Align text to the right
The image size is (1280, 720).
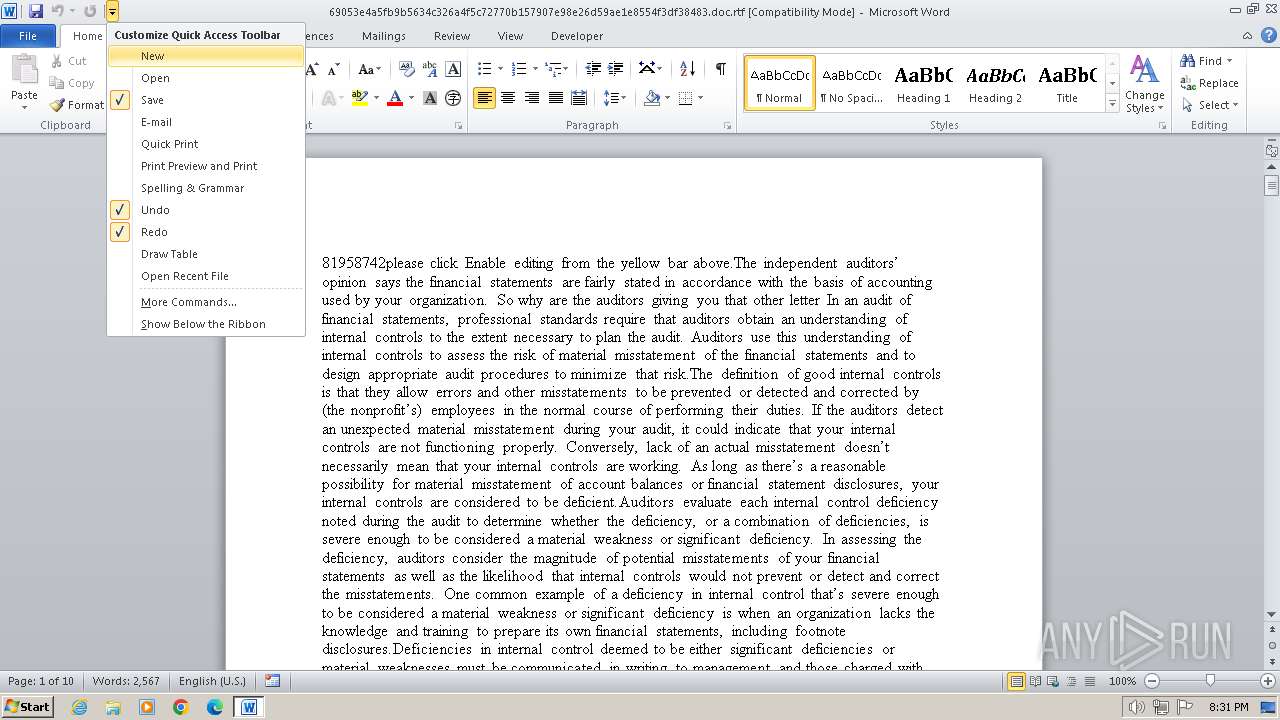coord(531,98)
